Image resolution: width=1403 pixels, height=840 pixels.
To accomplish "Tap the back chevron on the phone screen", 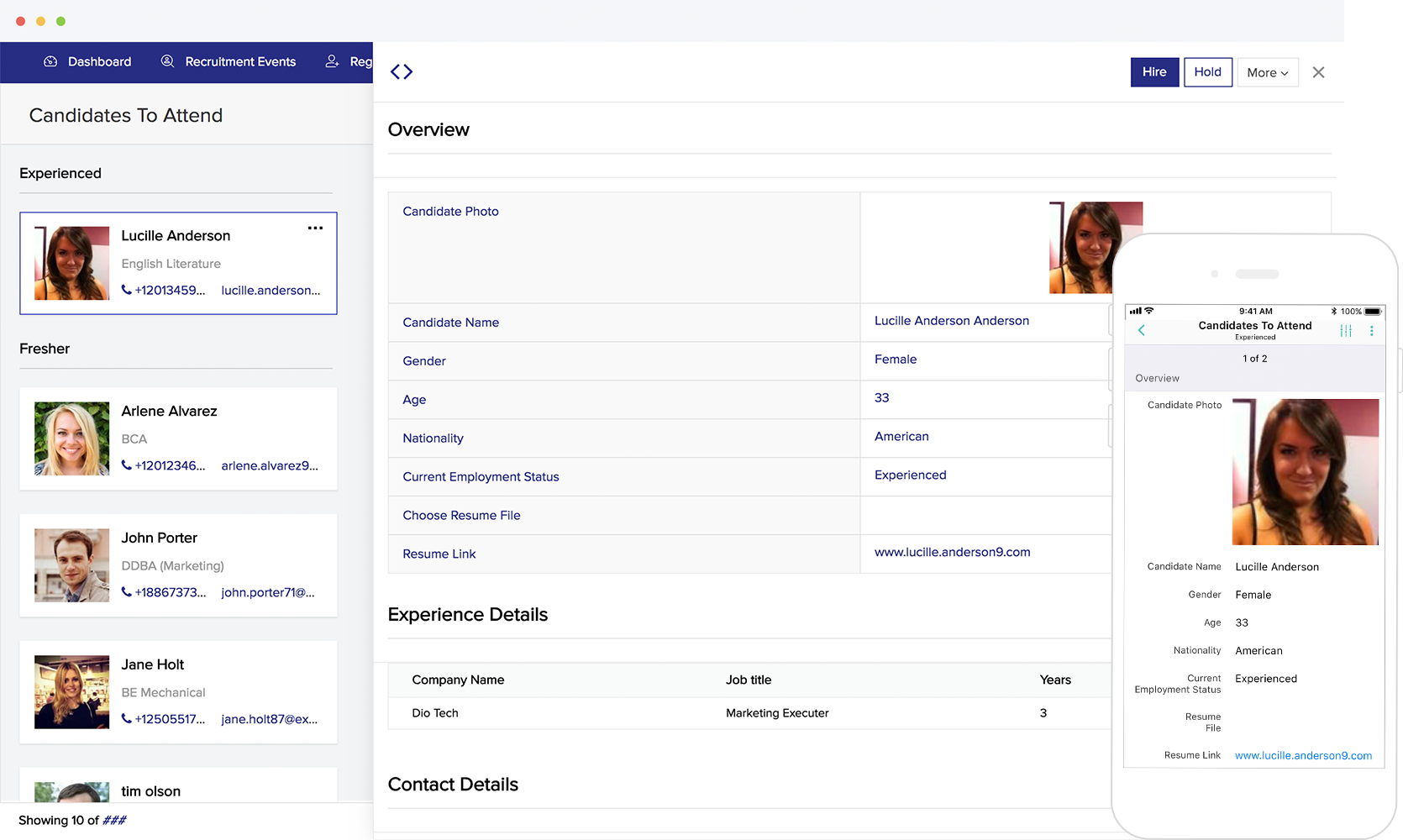I will 1141,330.
